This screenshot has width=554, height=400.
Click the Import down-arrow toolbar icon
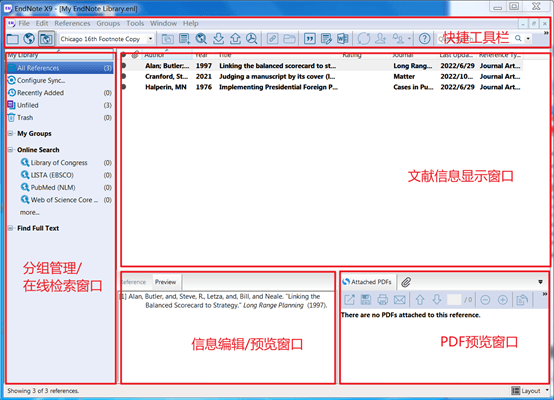(218, 39)
